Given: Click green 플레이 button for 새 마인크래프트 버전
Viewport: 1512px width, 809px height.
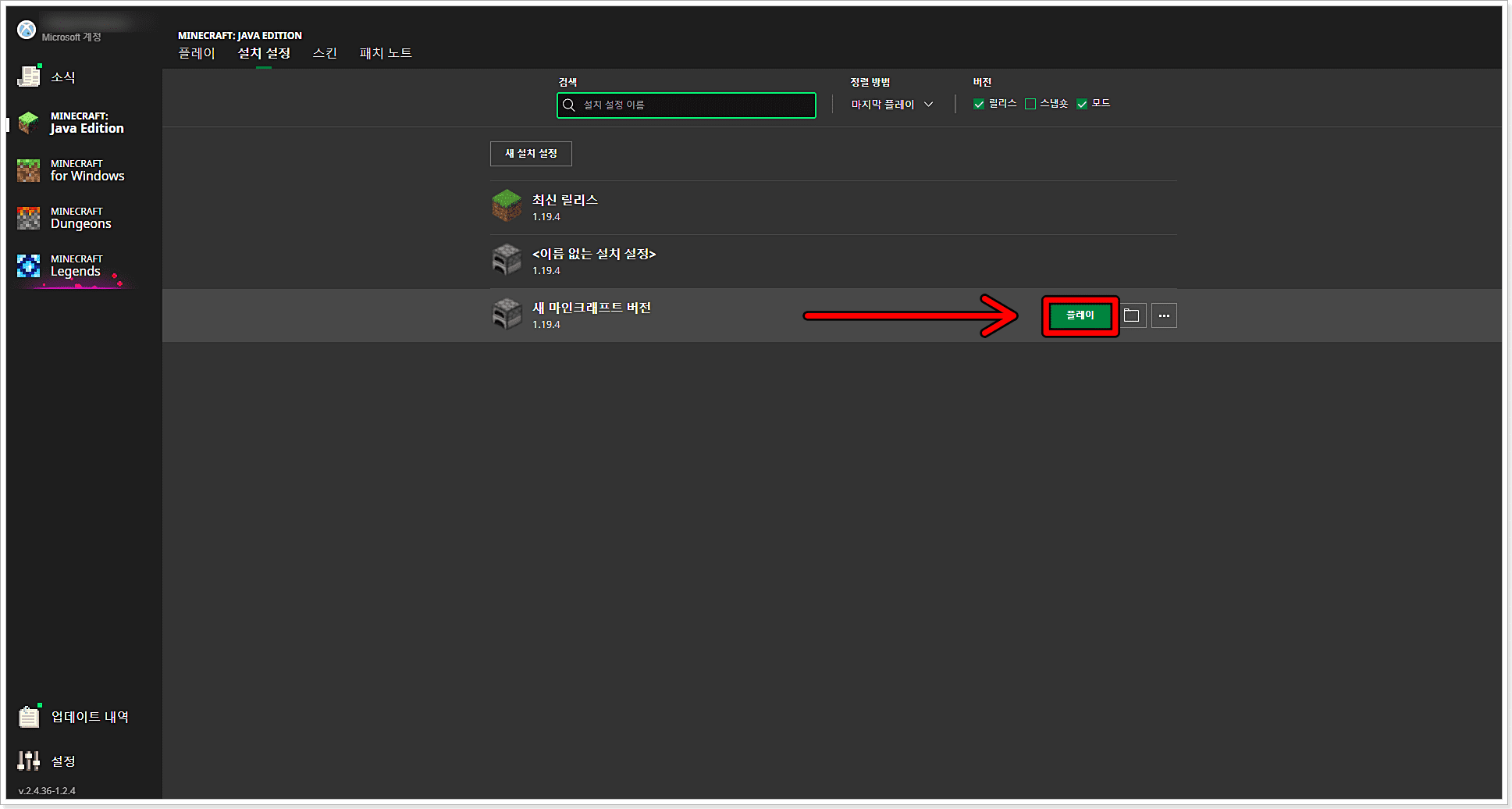Looking at the screenshot, I should tap(1080, 315).
